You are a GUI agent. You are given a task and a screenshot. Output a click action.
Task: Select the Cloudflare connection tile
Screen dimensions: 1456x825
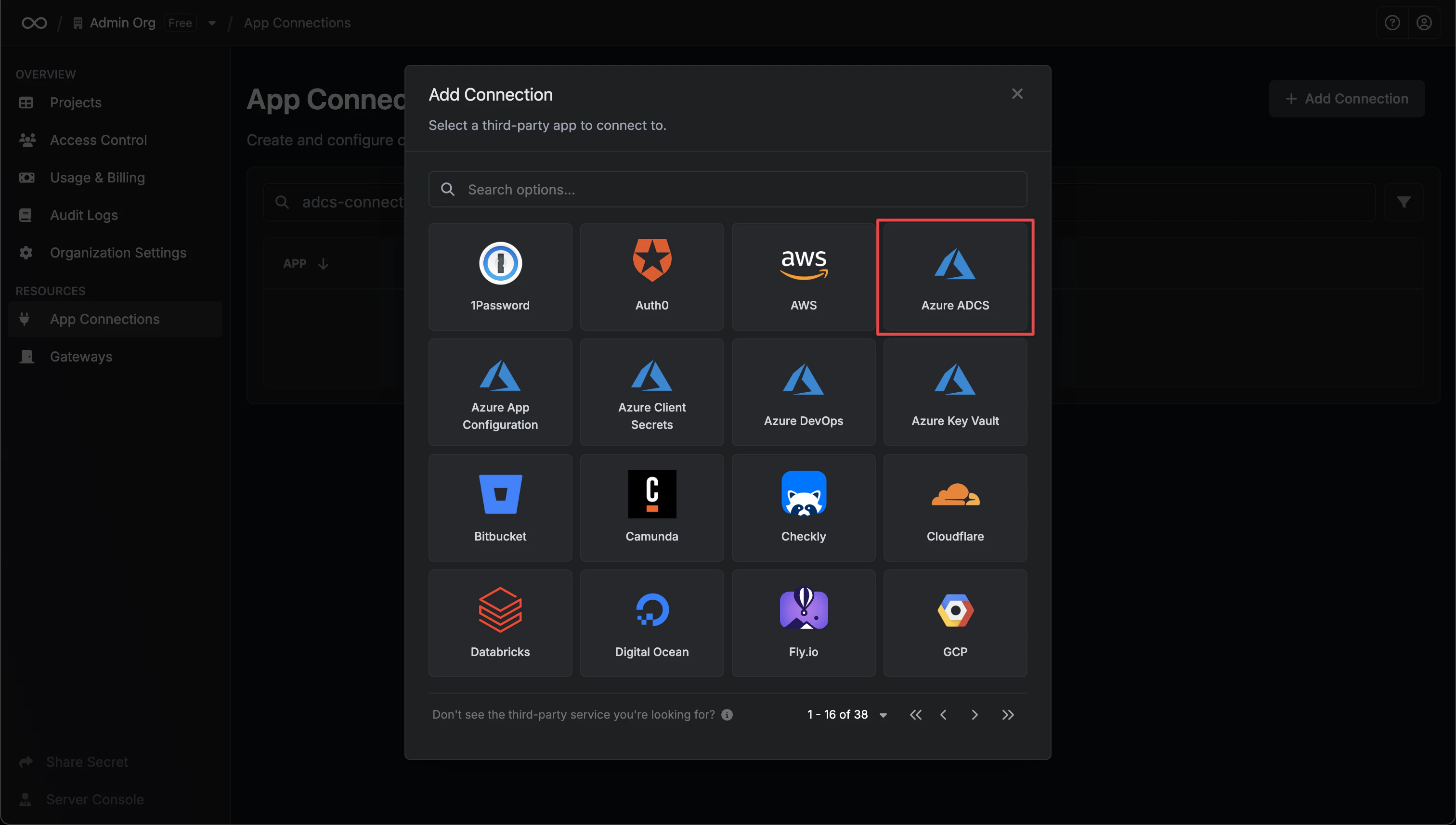coord(955,508)
